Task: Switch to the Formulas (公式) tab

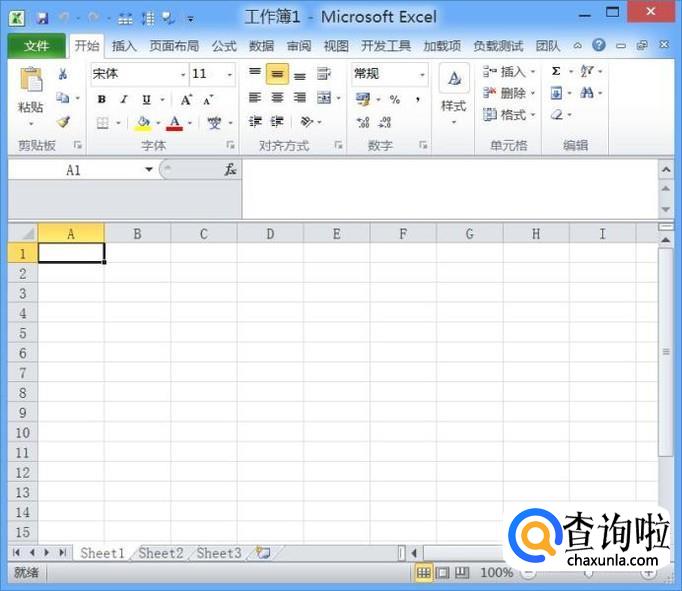Action: point(224,46)
